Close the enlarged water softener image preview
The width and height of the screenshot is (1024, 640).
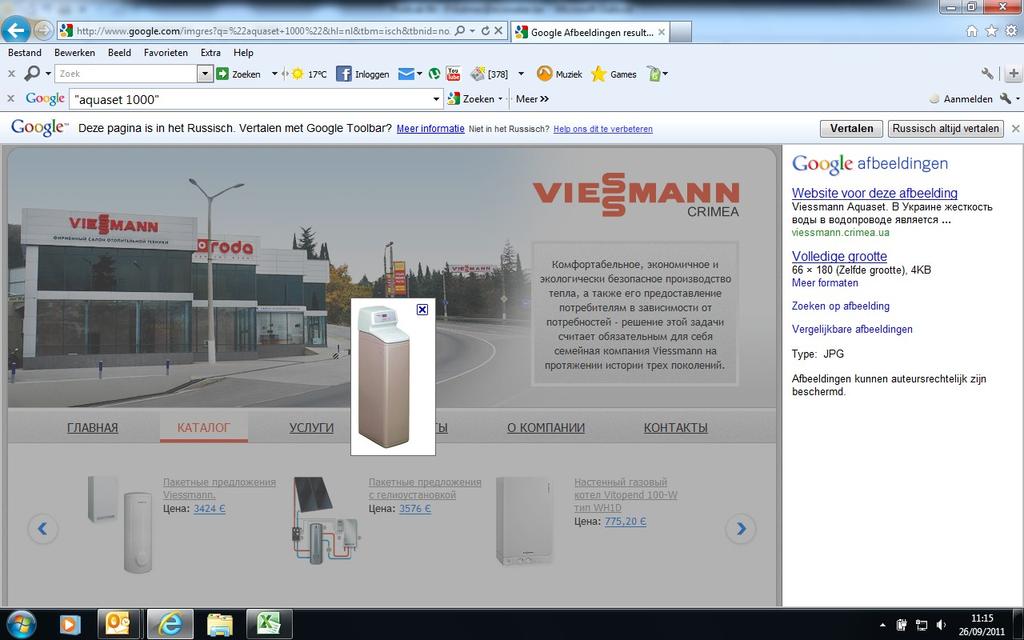point(423,310)
